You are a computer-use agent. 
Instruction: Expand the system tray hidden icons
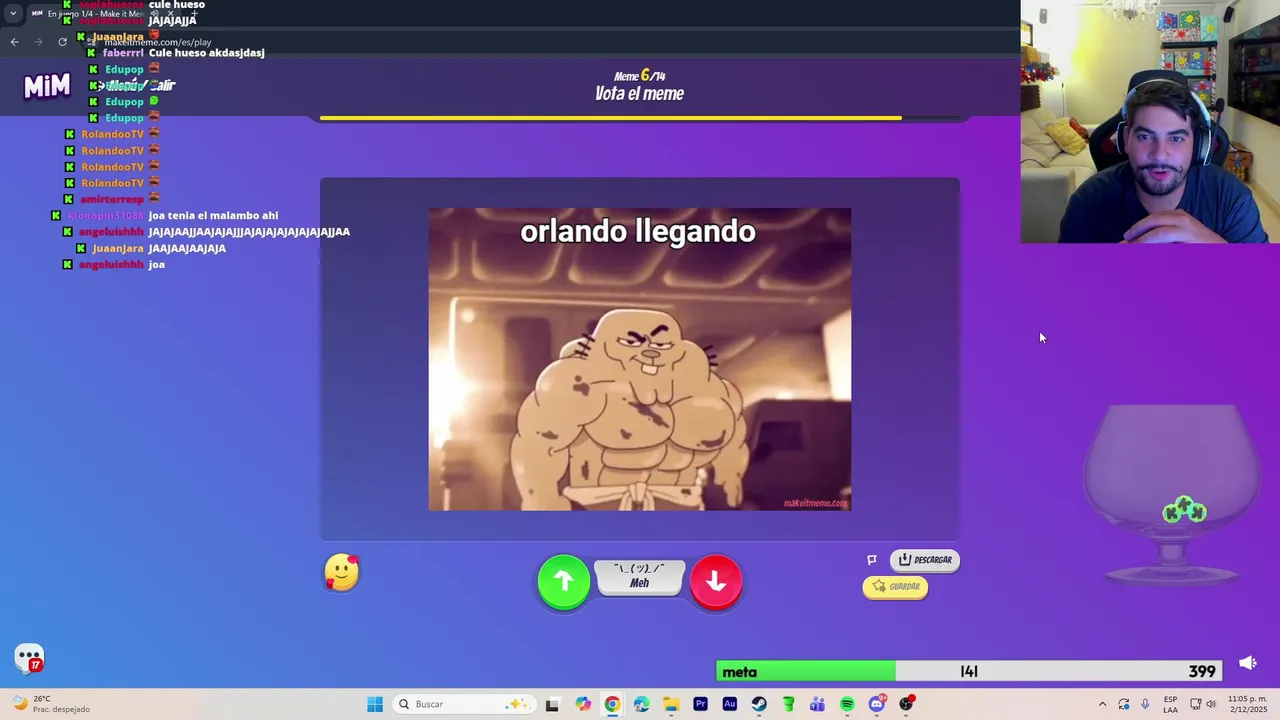click(x=1102, y=704)
